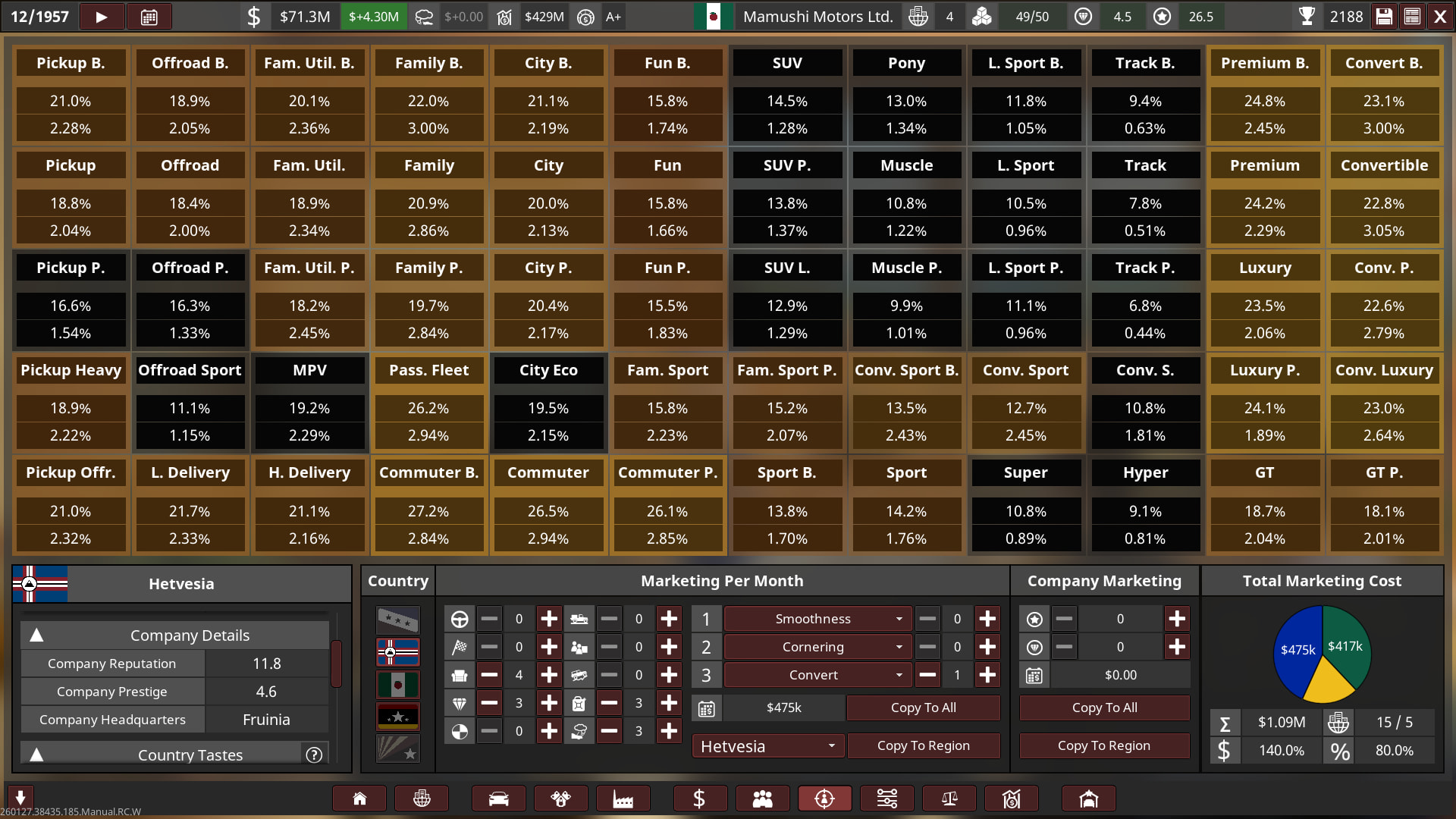Select the Pass. Fleet demographic tile
The height and width of the screenshot is (819, 1456).
(x=428, y=403)
